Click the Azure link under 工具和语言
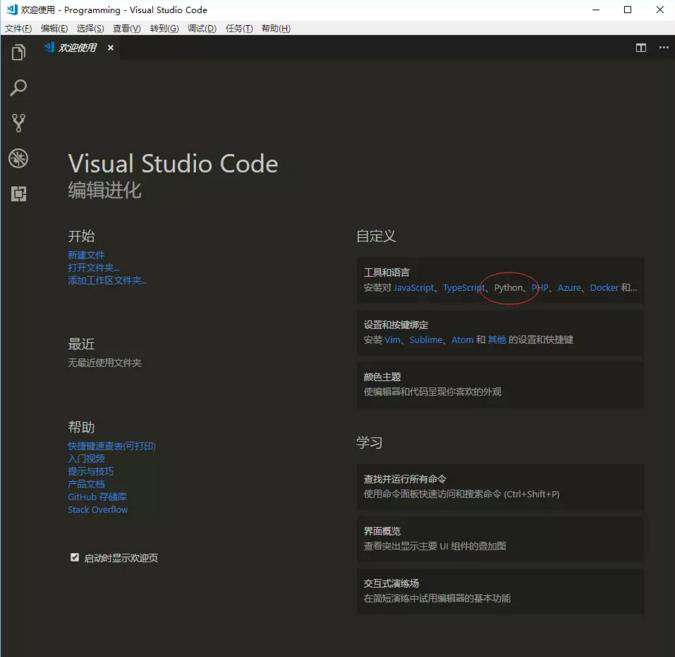This screenshot has width=675, height=657. [569, 288]
